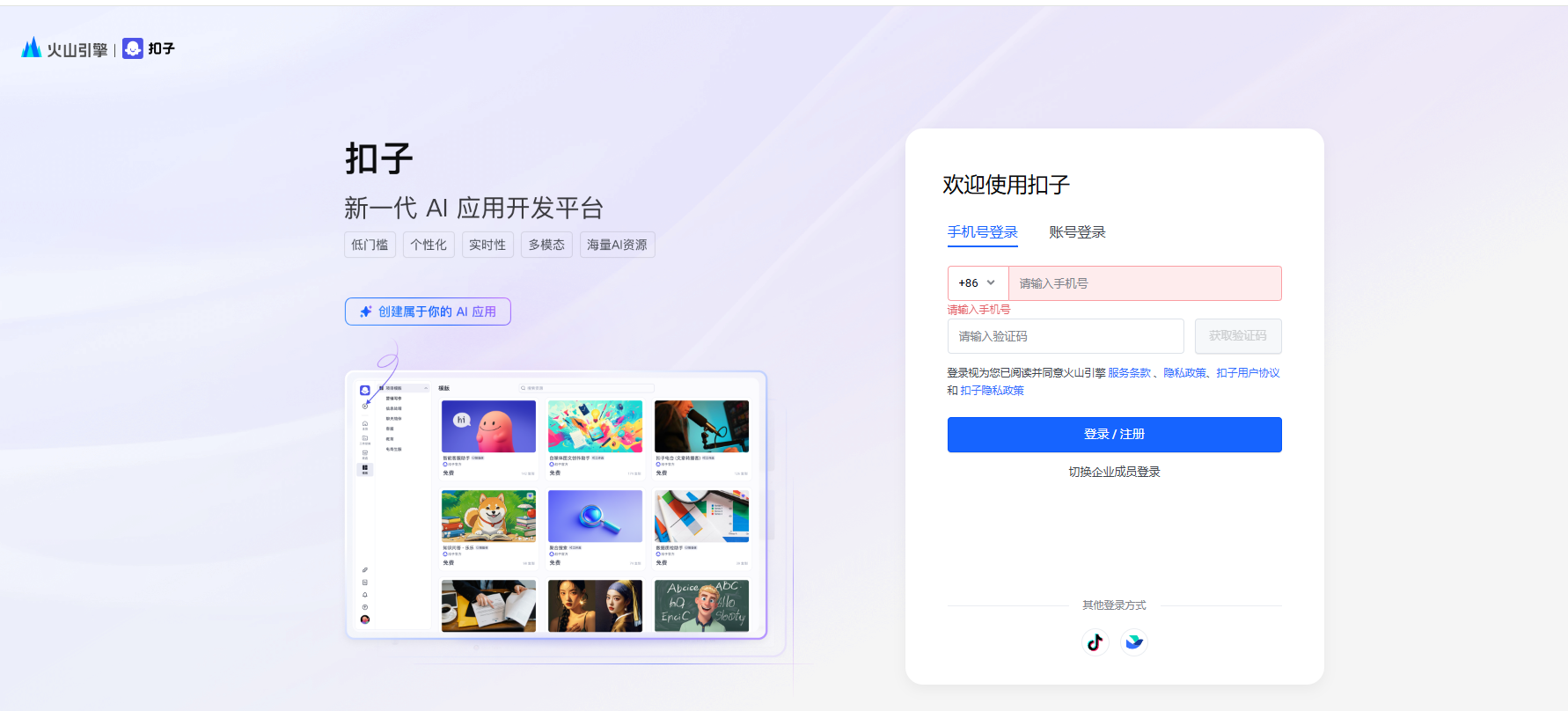Open the 扣子用户协议 link
Viewport: 1568px width, 711px height.
1248,373
